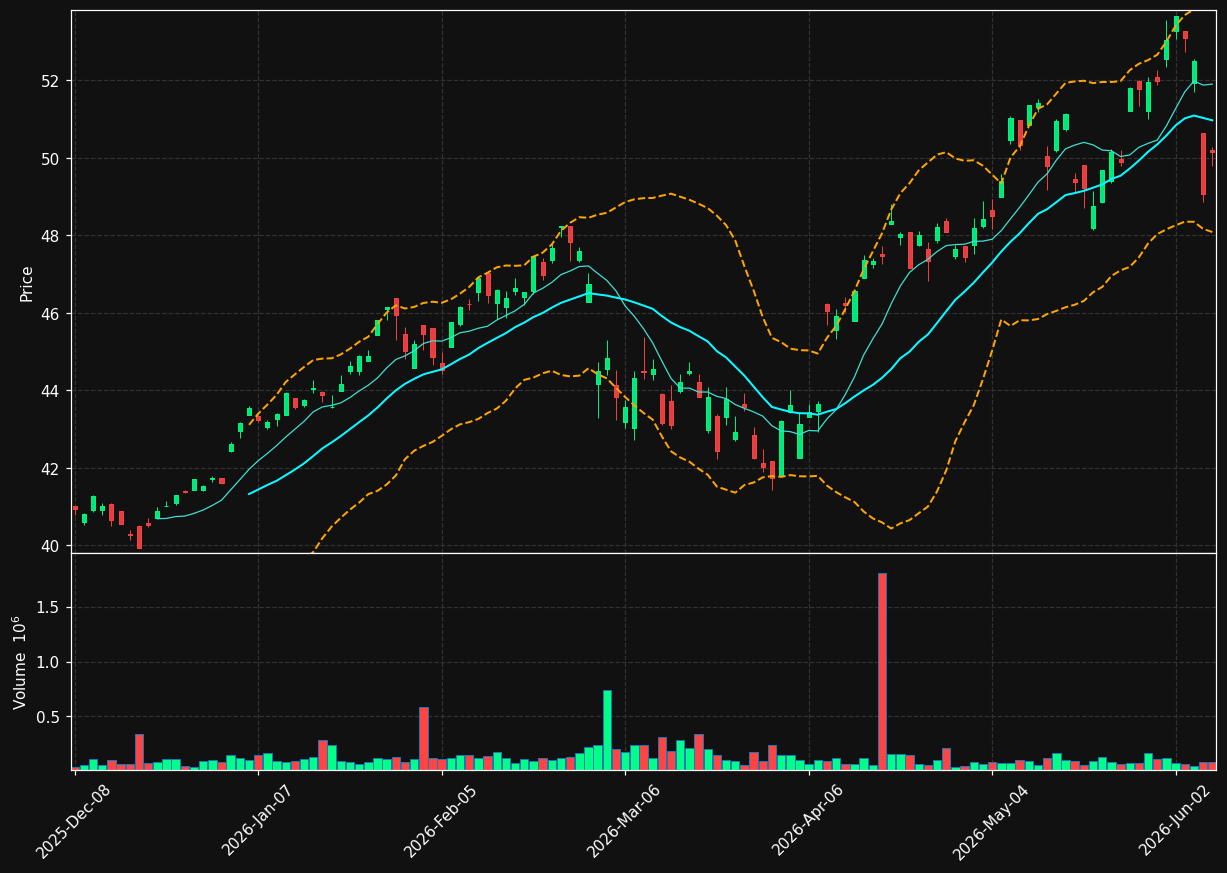Screen dimensions: 1227x873
Task: Click the Volume axis title
Action: point(20,662)
